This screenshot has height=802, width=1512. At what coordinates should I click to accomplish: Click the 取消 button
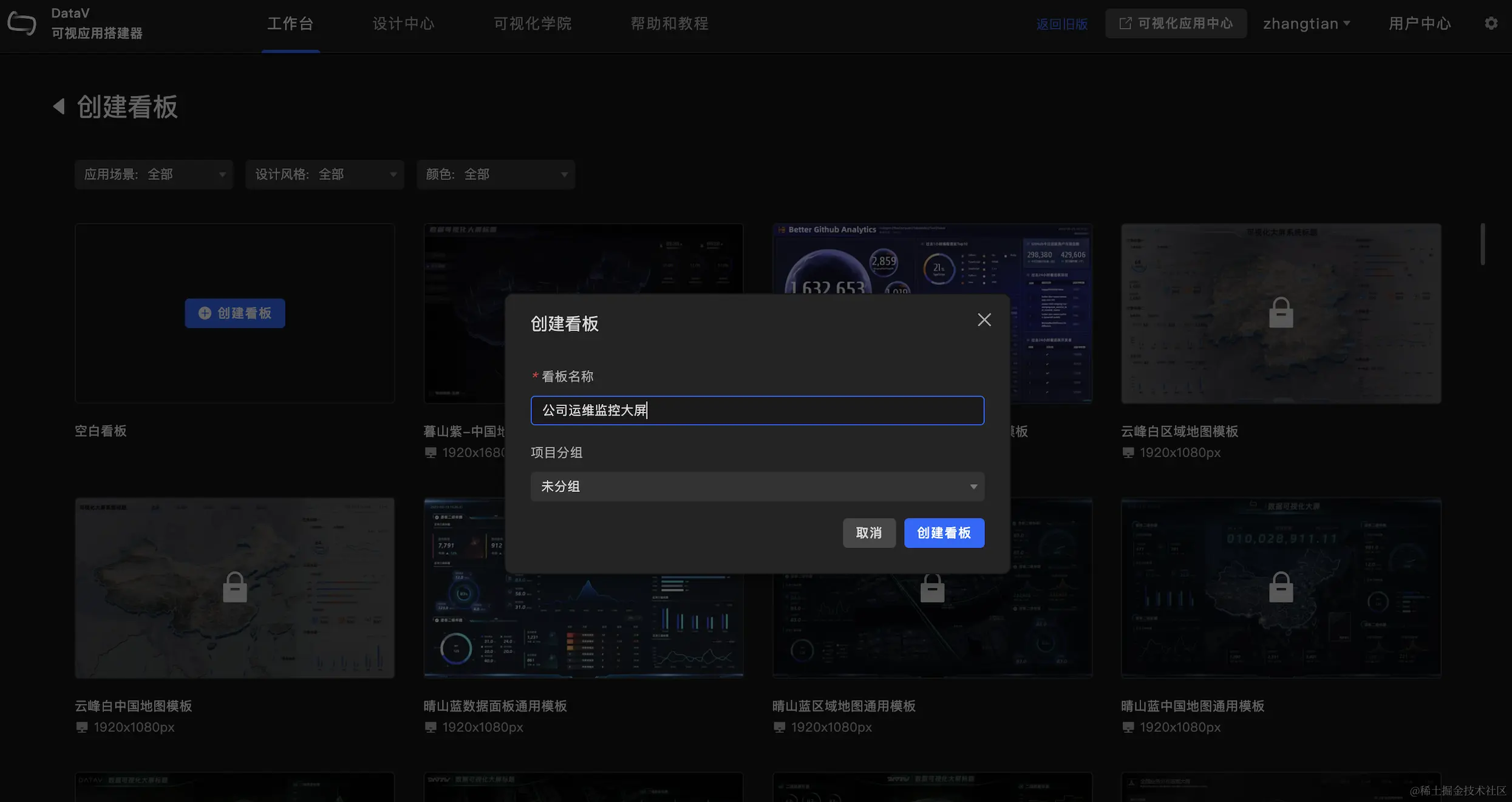coord(868,533)
